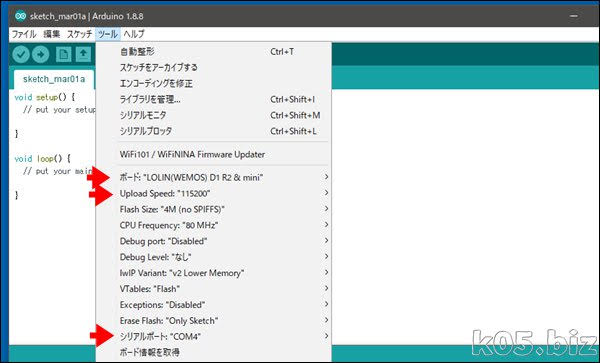Click the void loop() code line
The height and width of the screenshot is (363, 600).
click(x=42, y=158)
